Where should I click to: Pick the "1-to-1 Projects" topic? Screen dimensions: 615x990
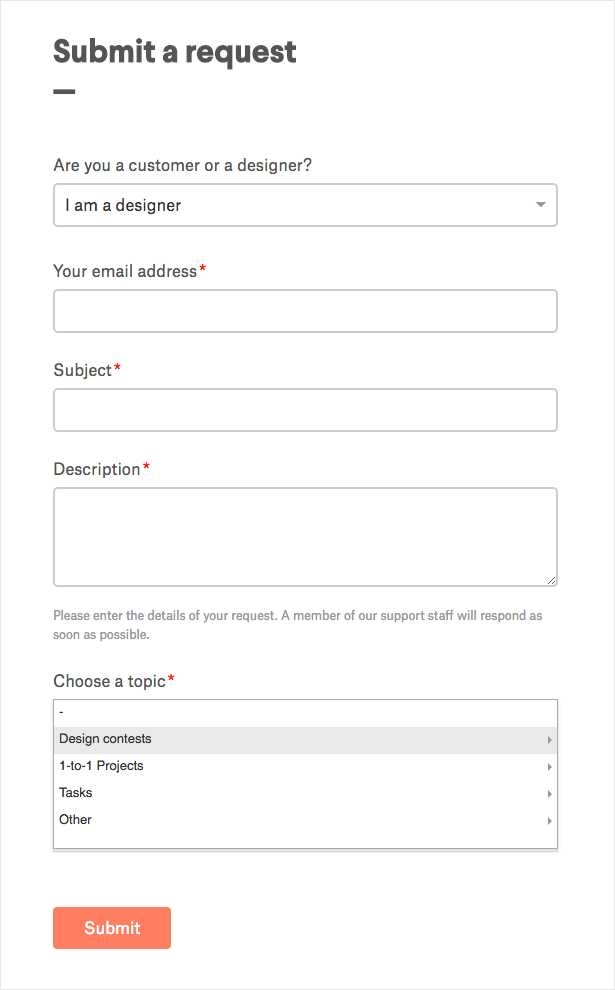[x=101, y=766]
